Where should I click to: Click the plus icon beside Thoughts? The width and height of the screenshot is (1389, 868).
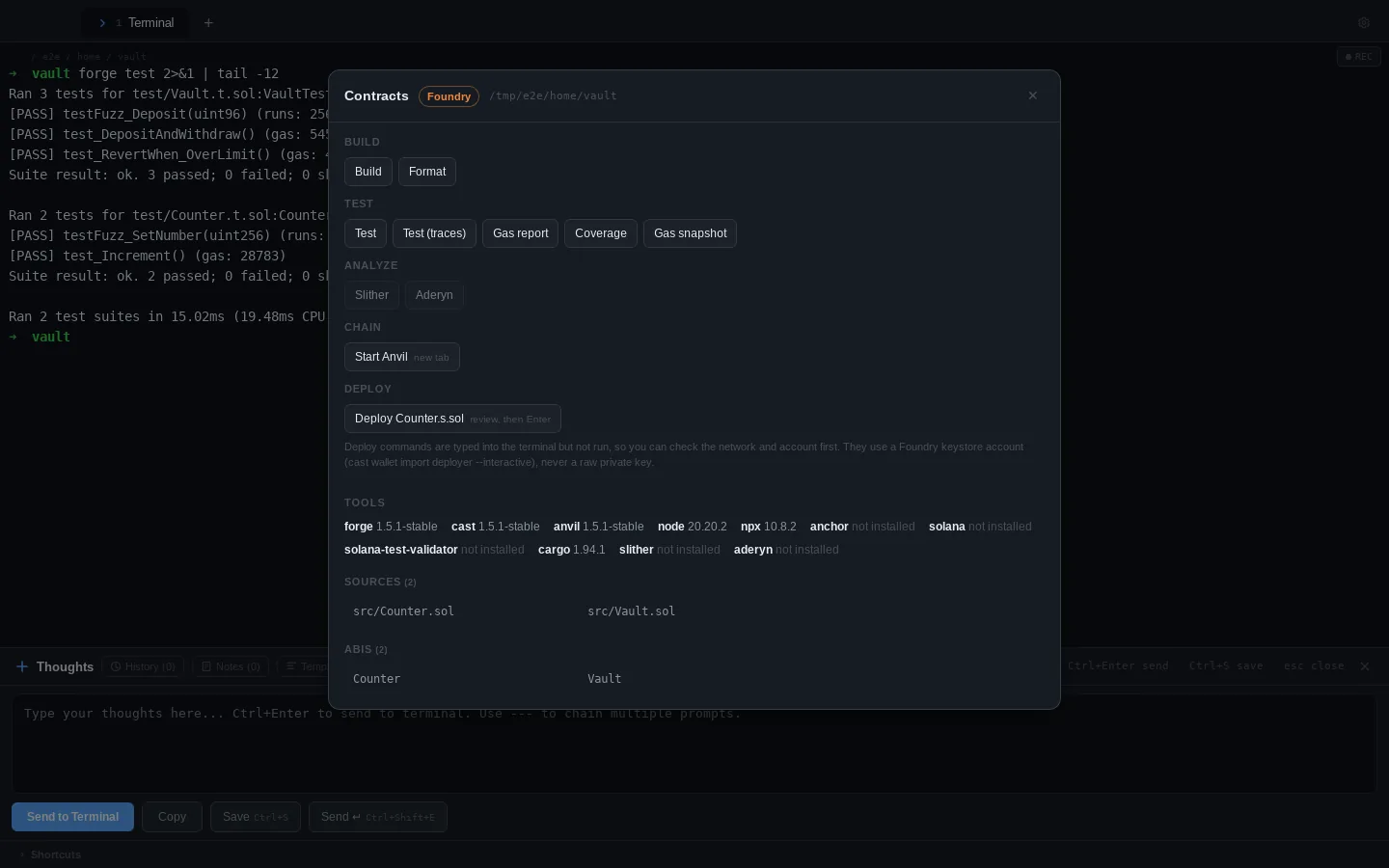point(22,666)
